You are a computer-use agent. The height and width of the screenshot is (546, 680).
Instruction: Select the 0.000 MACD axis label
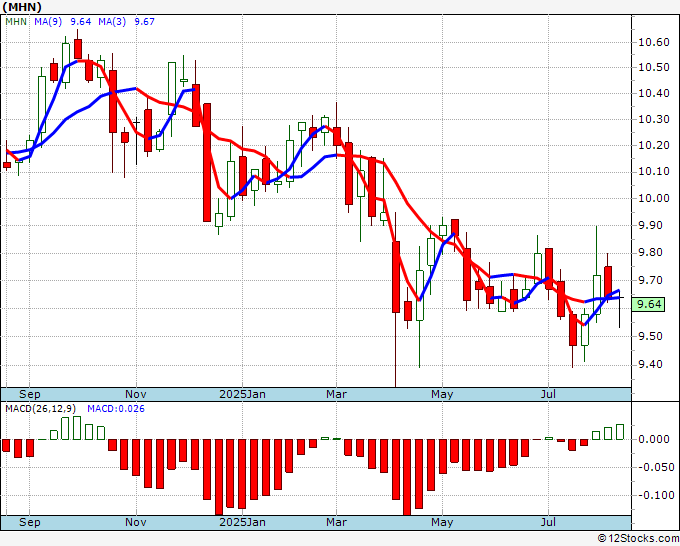point(654,439)
